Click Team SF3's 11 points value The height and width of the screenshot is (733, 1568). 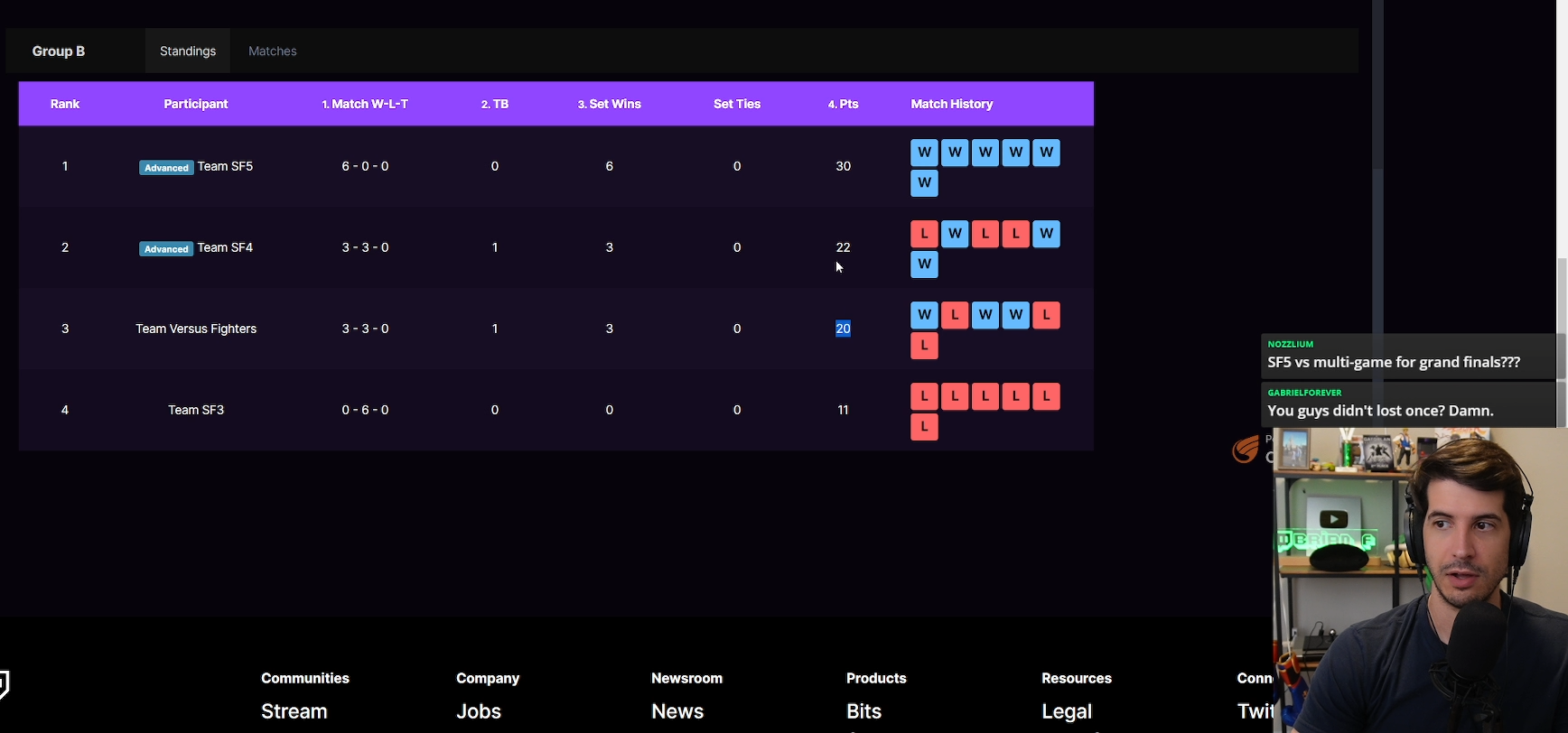[844, 410]
